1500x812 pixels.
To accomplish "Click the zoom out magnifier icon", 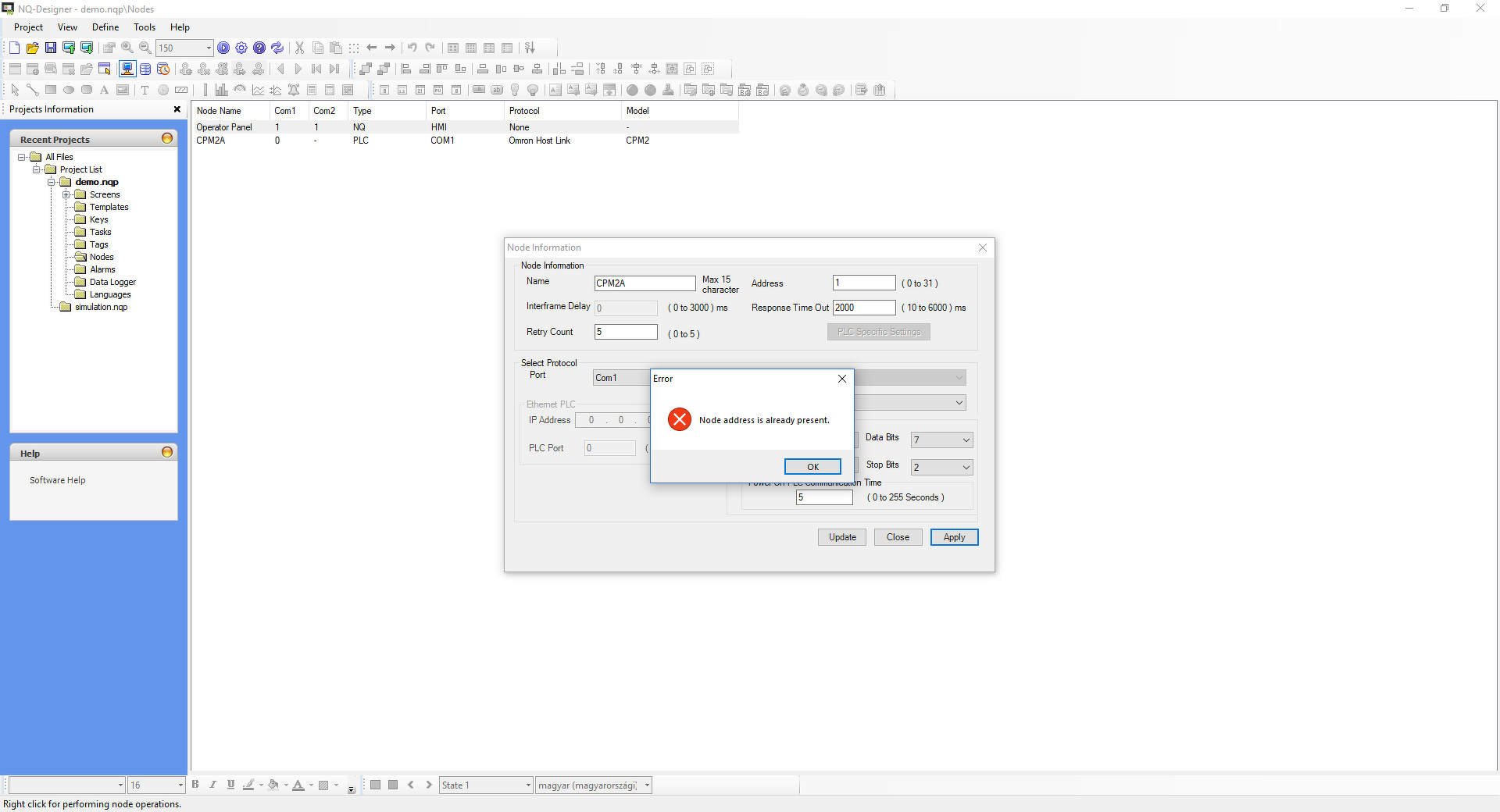I will click(145, 48).
